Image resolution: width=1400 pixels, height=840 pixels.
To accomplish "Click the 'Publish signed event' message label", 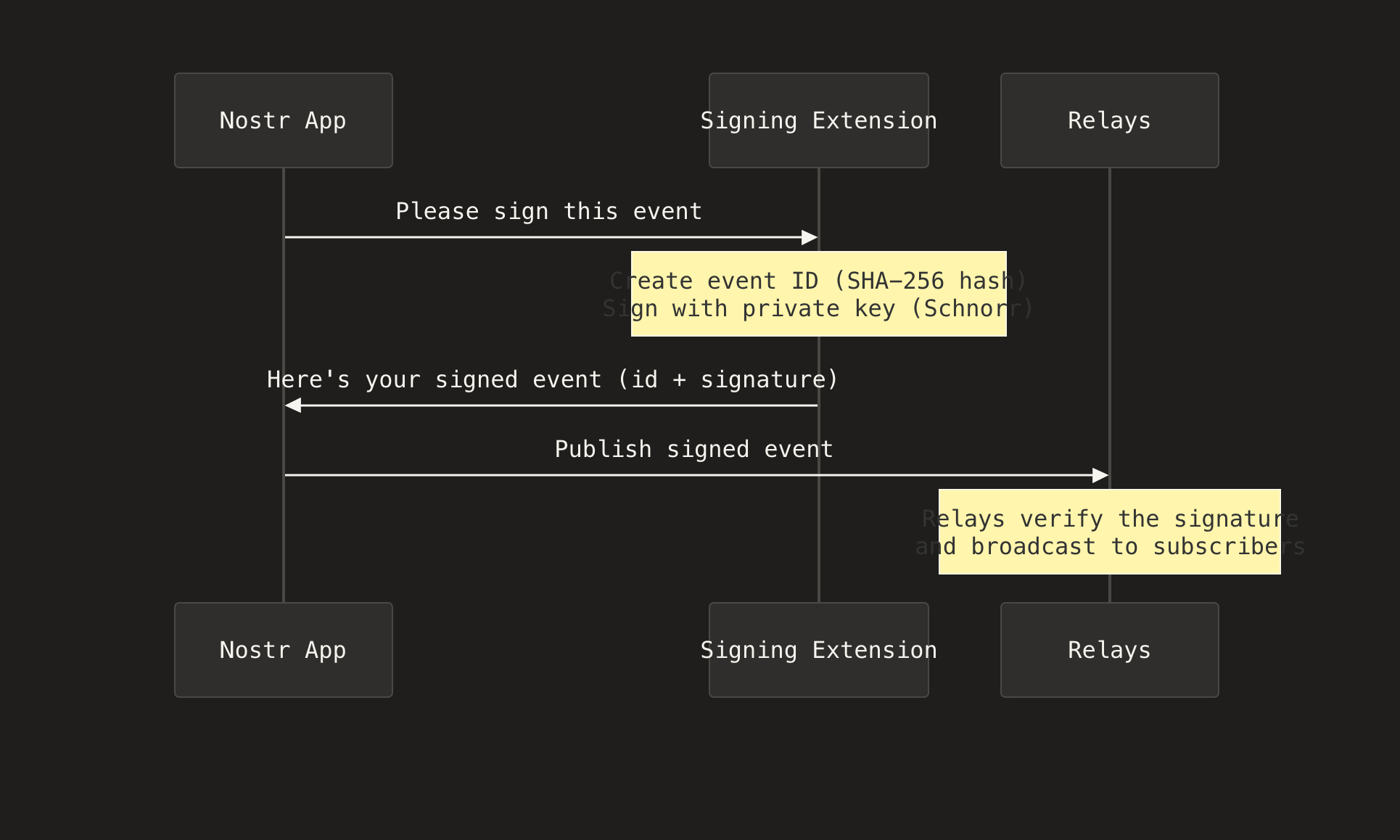I will (693, 449).
